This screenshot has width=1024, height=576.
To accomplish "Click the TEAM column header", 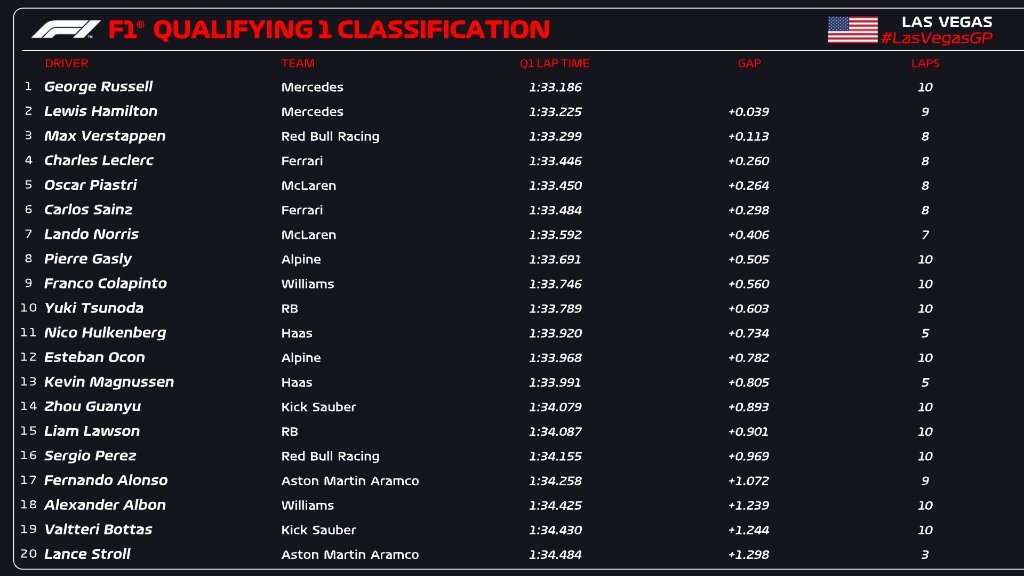I will click(297, 63).
